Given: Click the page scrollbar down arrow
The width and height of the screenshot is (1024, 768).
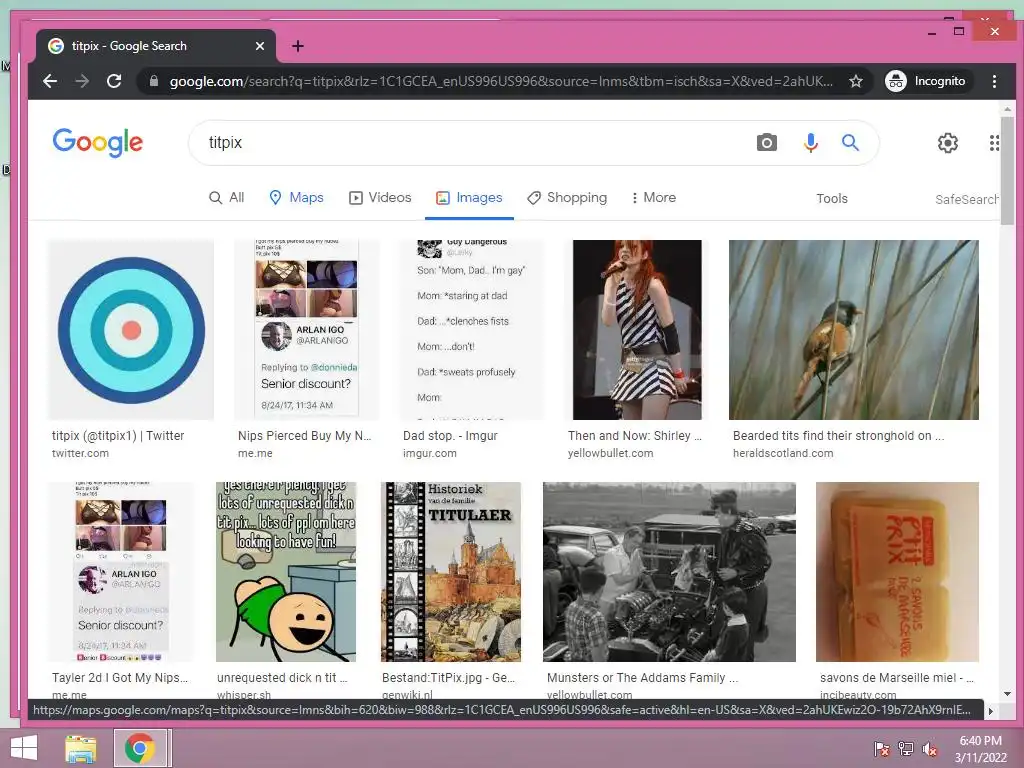Looking at the screenshot, I should click(1007, 694).
